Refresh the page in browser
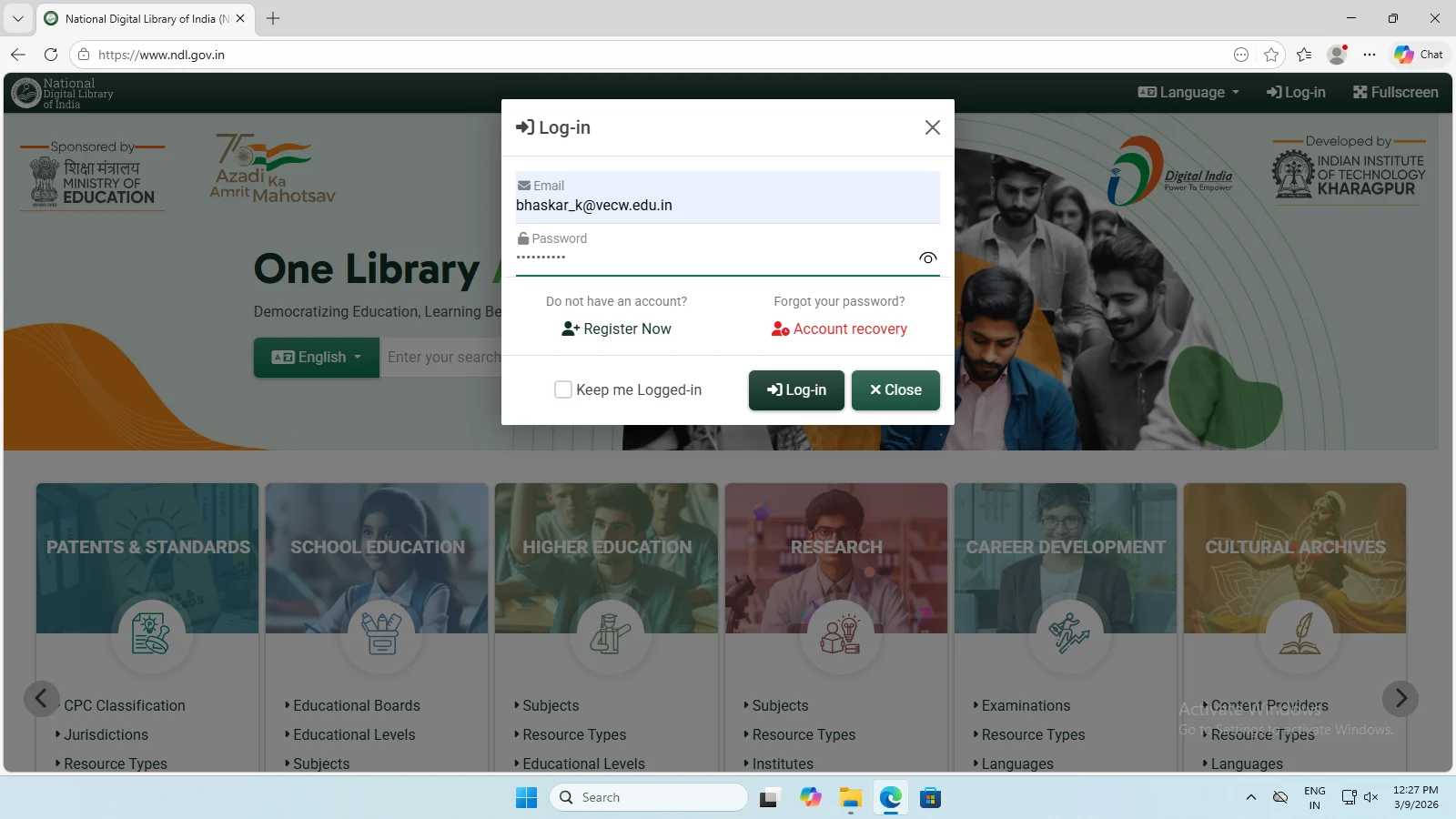1456x819 pixels. pyautogui.click(x=51, y=55)
